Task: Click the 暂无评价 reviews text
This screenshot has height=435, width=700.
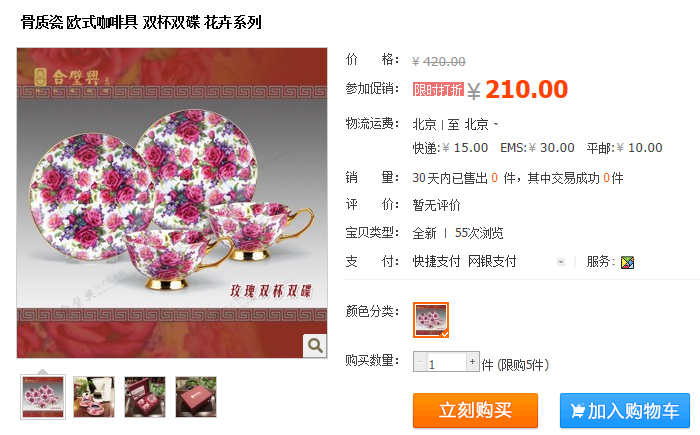Action: click(x=436, y=205)
